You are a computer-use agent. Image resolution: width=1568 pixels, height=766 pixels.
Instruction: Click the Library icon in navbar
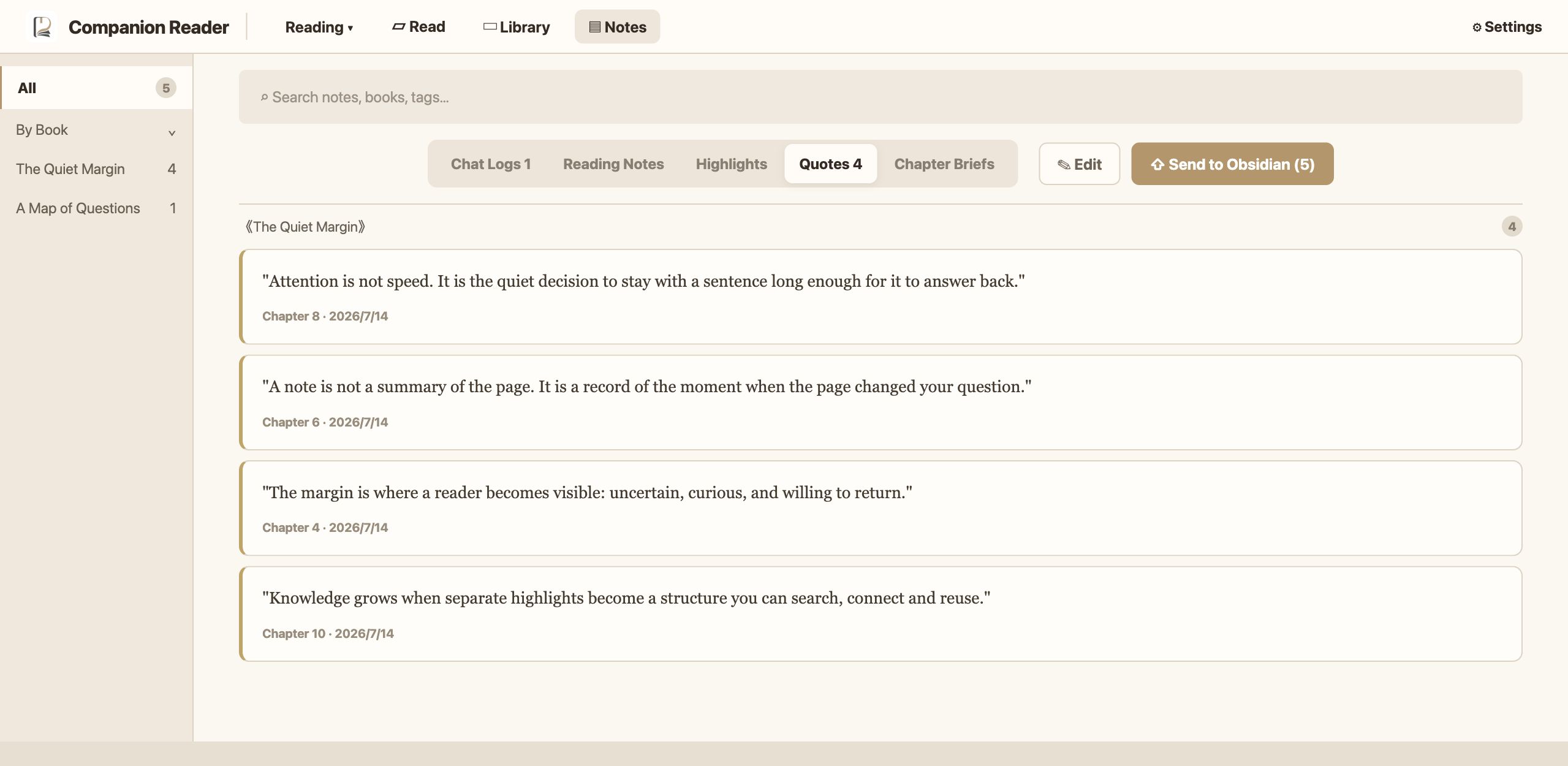click(490, 26)
